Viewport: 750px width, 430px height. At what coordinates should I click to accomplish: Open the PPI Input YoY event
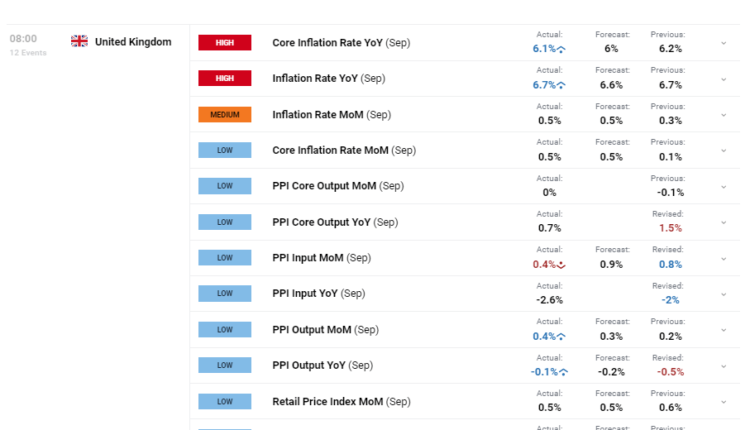click(x=320, y=294)
